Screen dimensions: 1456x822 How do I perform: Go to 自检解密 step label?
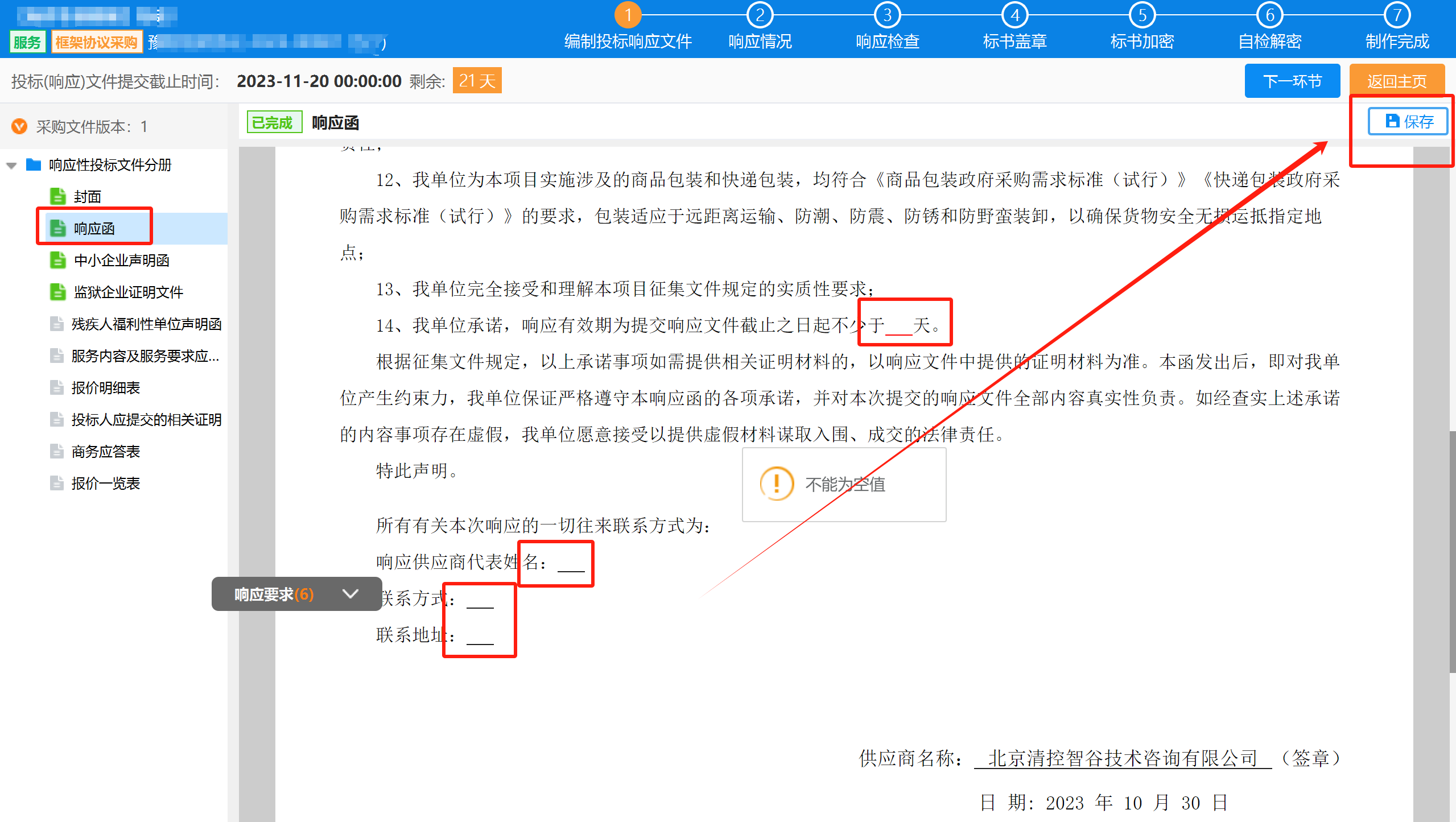1270,42
